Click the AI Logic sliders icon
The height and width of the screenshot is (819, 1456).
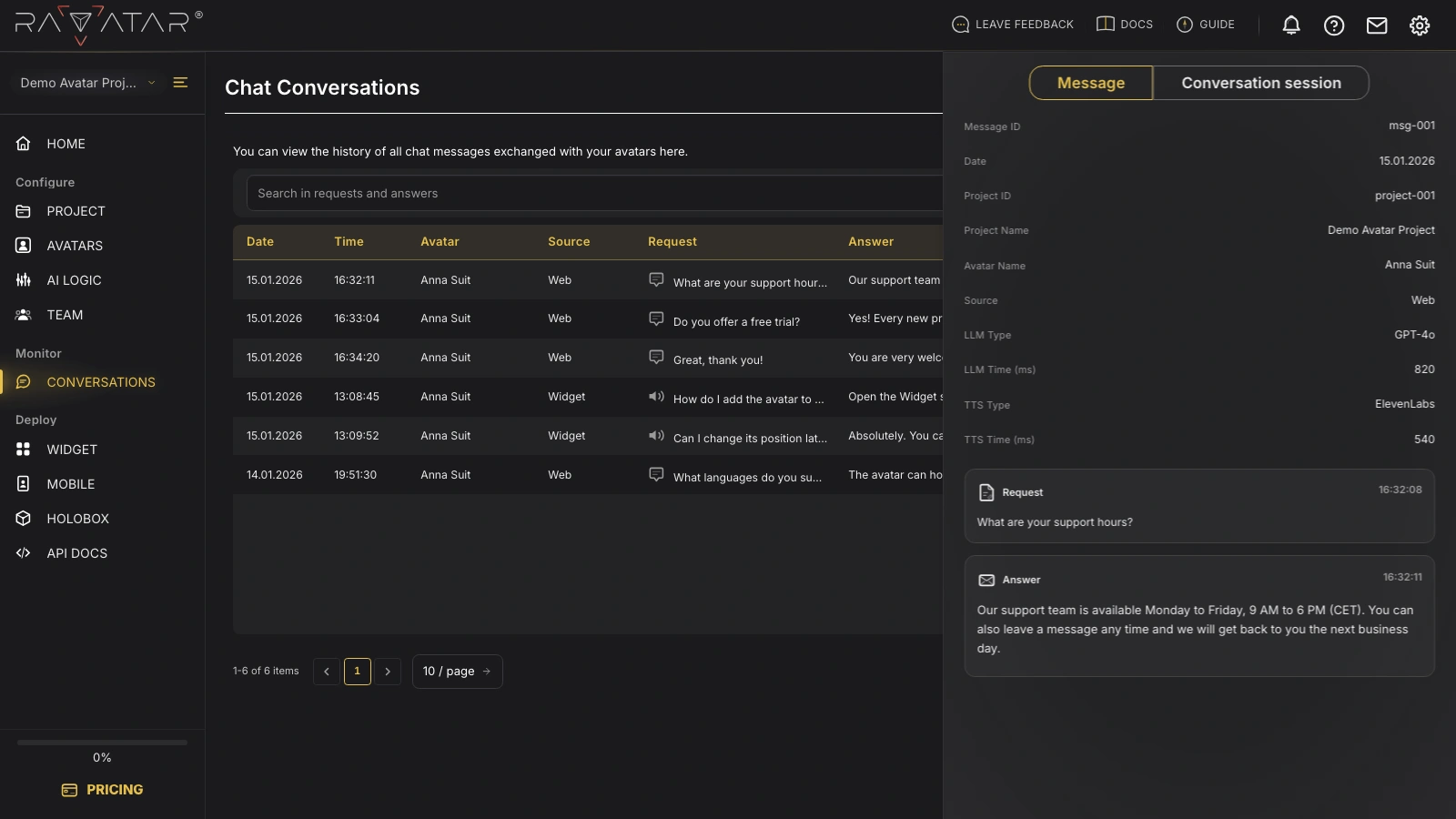(x=24, y=280)
